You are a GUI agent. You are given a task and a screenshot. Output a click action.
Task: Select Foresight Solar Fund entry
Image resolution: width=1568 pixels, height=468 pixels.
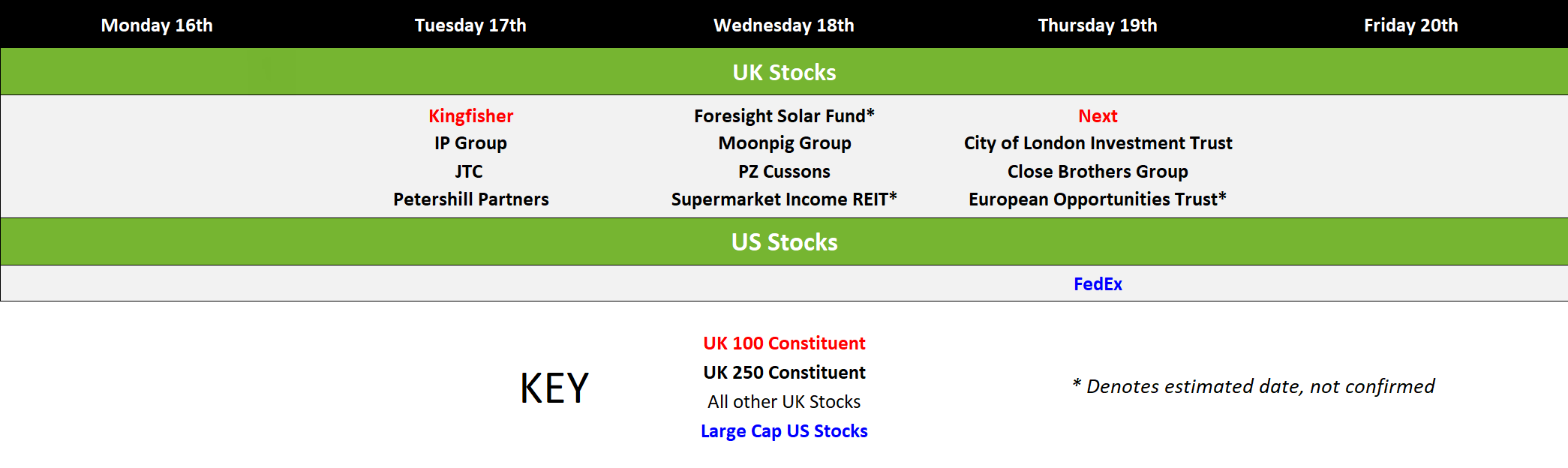[784, 115]
